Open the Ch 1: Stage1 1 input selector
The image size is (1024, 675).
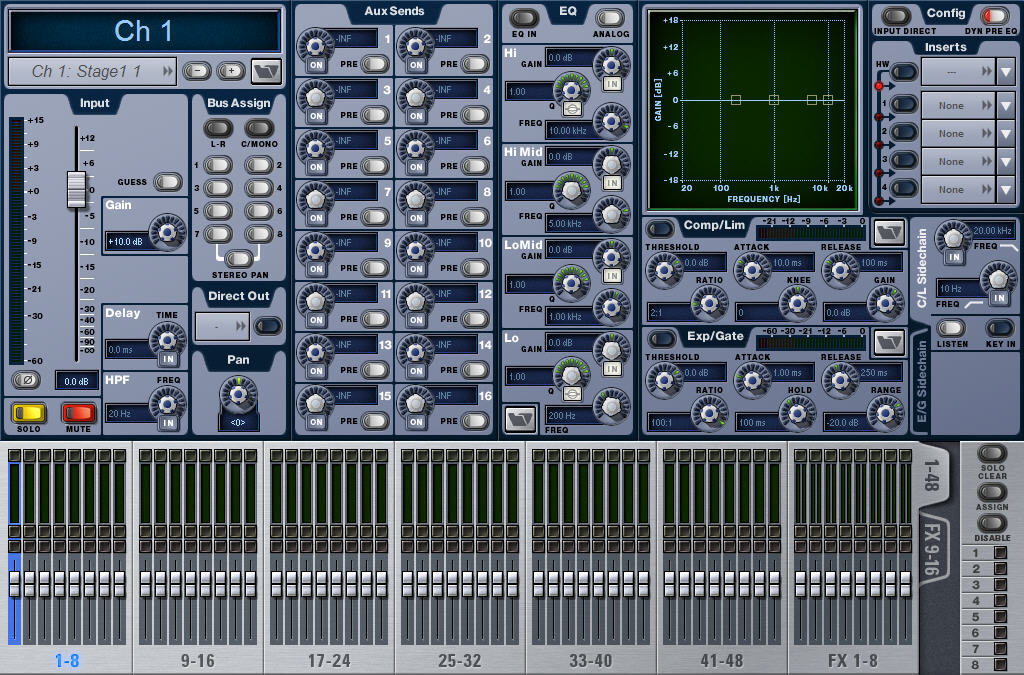[92, 71]
